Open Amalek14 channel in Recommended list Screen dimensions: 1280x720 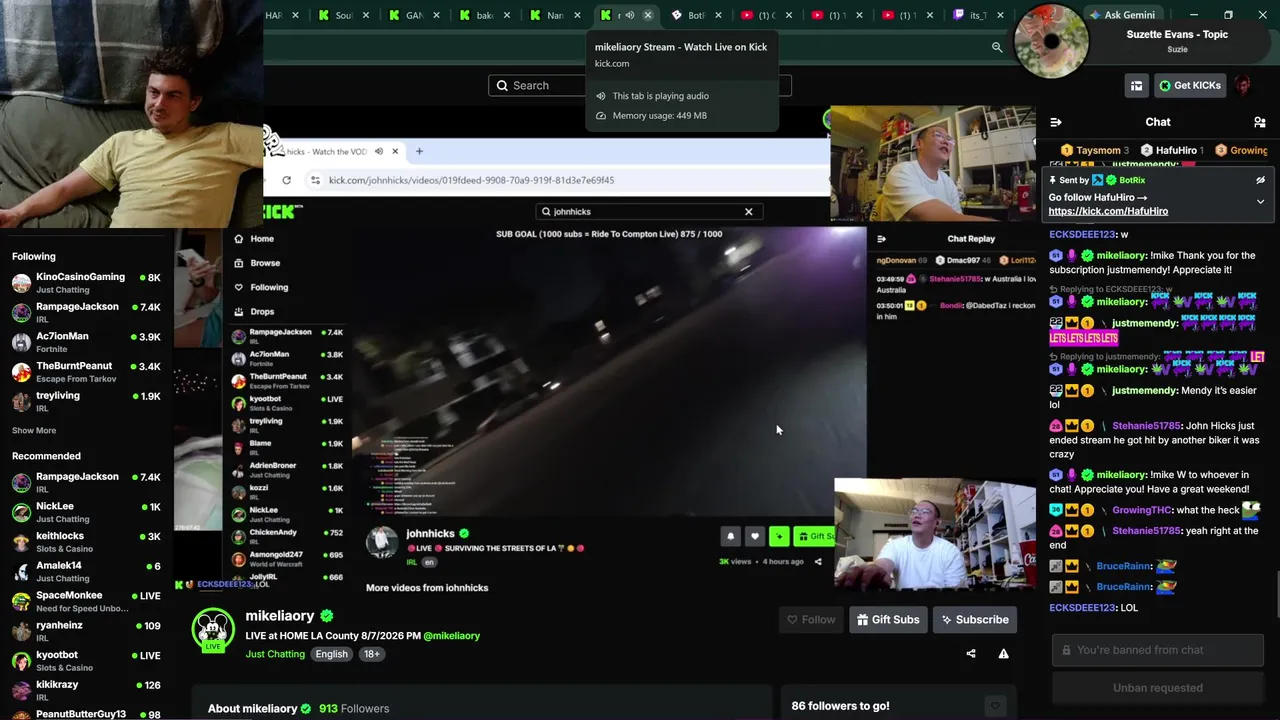86,571
